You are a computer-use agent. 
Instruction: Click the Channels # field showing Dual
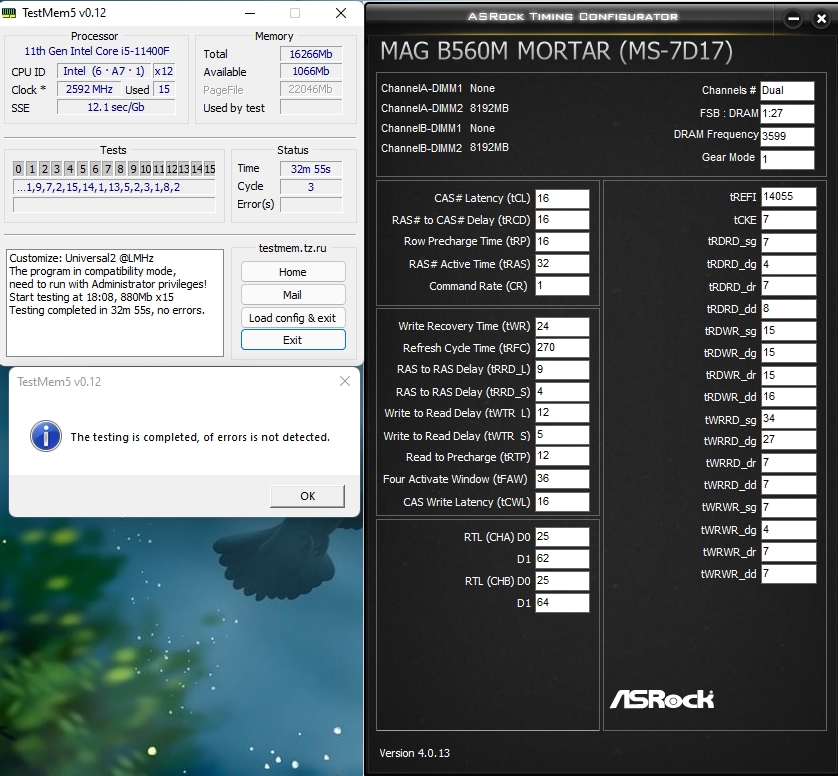[x=787, y=90]
